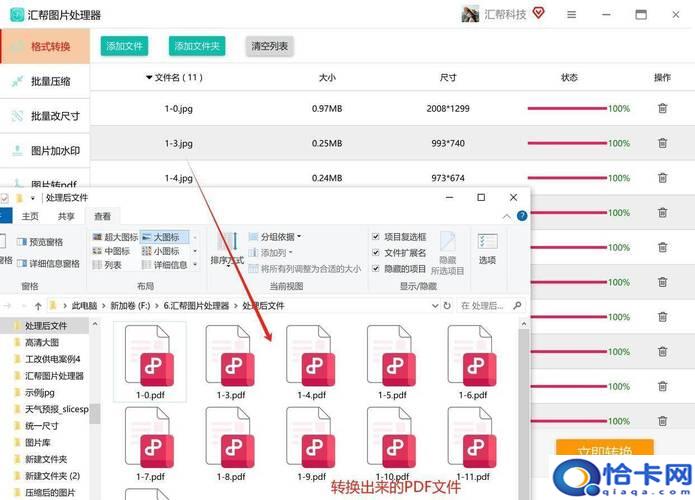Open the 选项 folder options button

click(x=488, y=249)
